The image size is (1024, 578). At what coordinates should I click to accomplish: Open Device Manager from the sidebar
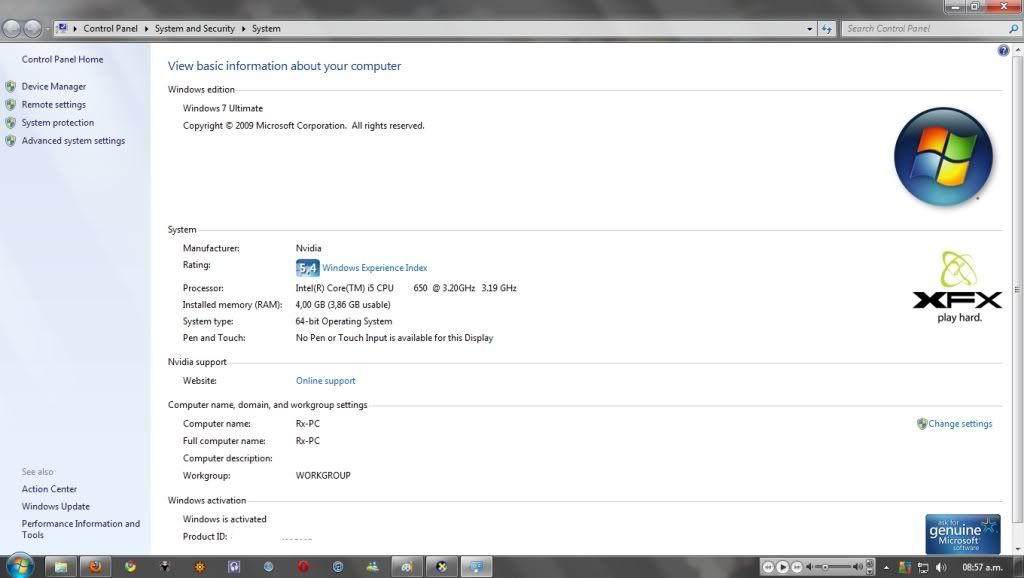[54, 86]
